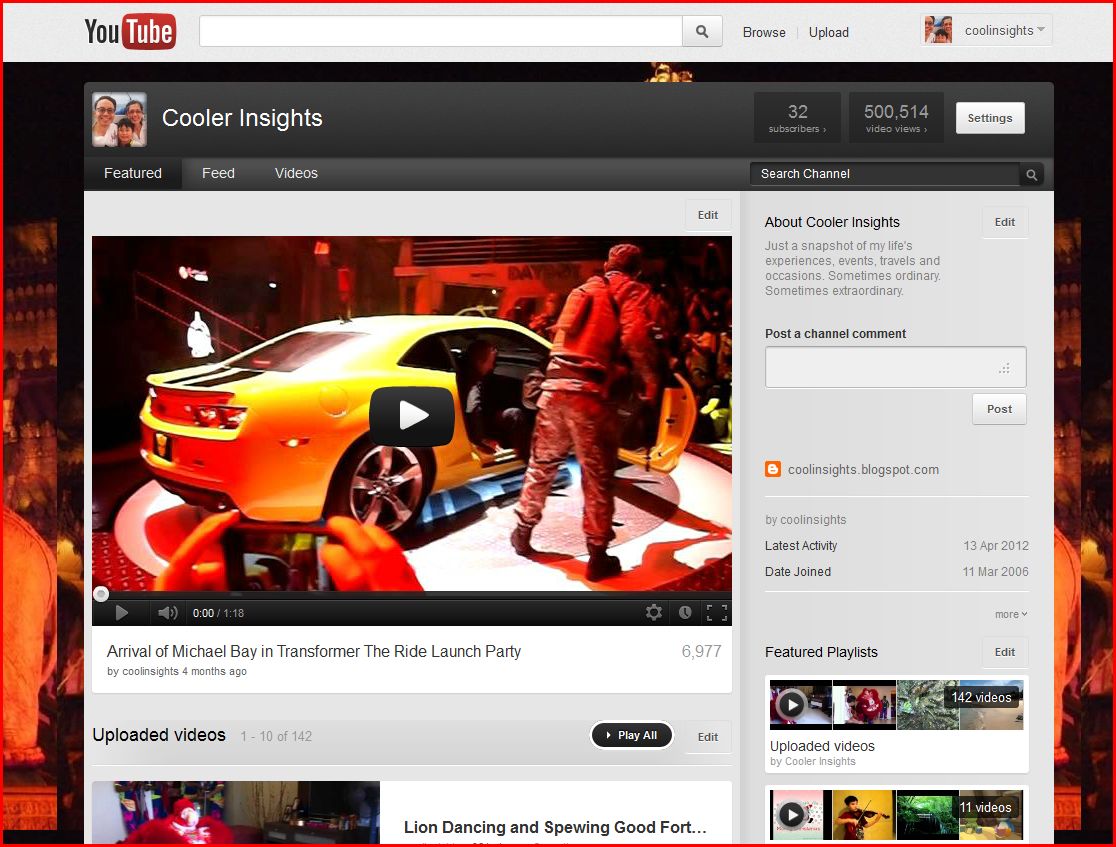
Task: Click the coolinsights uploader link under video title
Action: coord(150,671)
